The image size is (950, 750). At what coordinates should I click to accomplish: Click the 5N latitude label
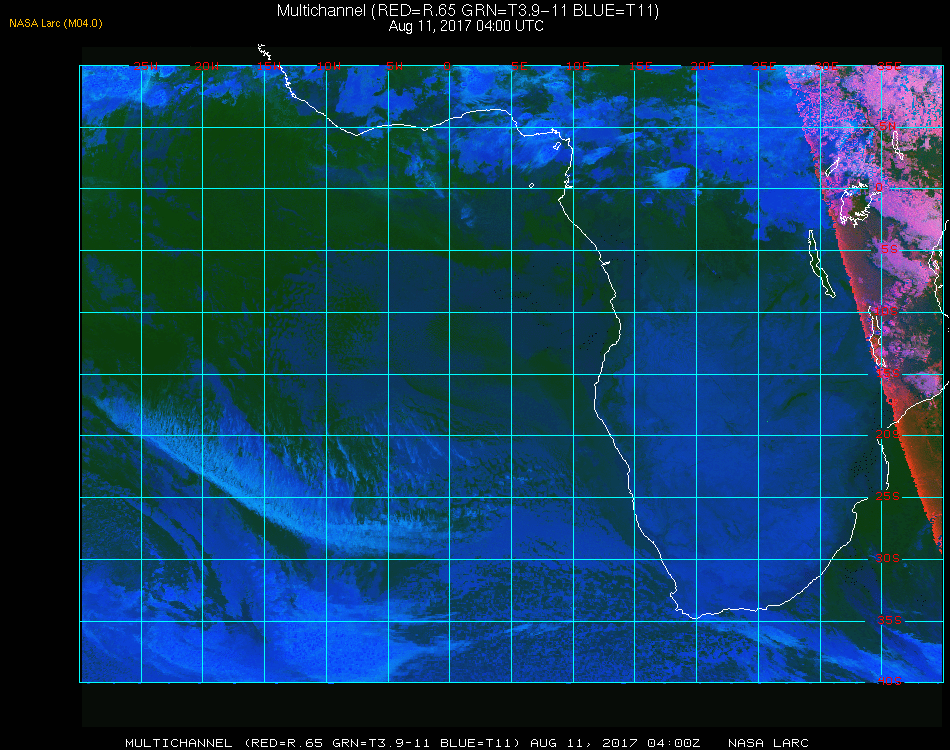[888, 126]
